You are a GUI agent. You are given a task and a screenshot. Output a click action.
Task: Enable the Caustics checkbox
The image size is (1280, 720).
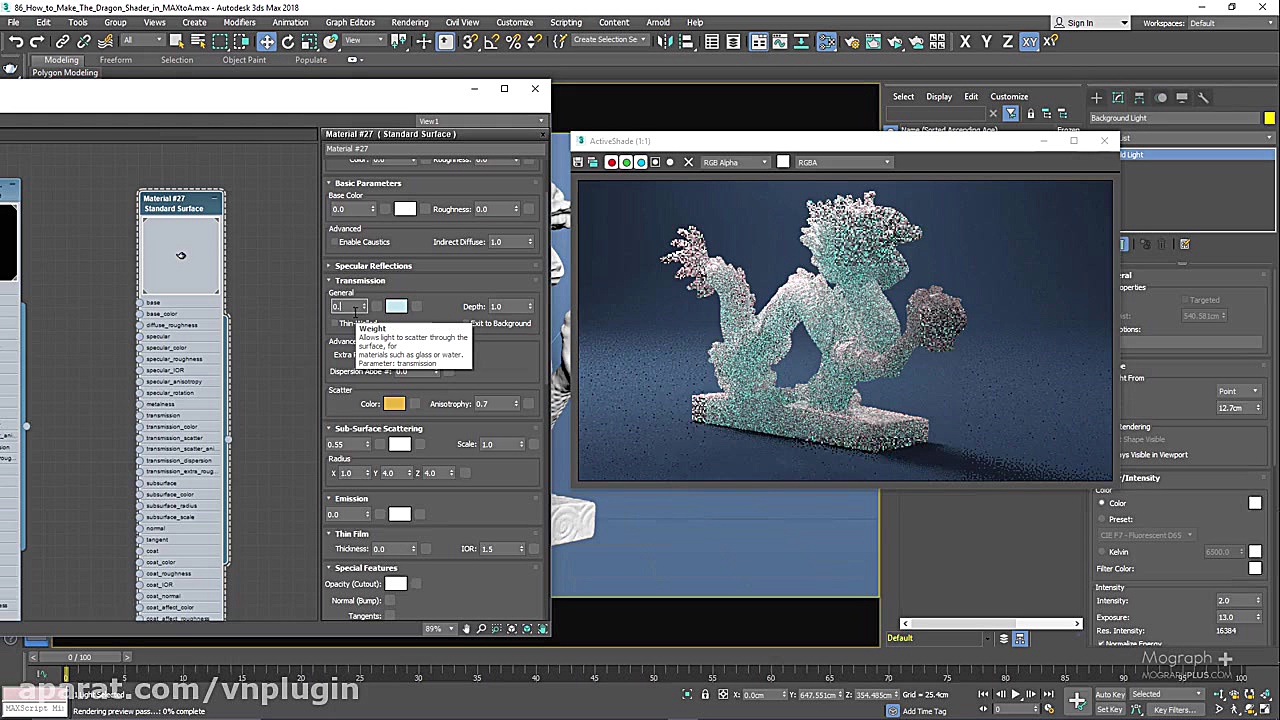click(333, 242)
